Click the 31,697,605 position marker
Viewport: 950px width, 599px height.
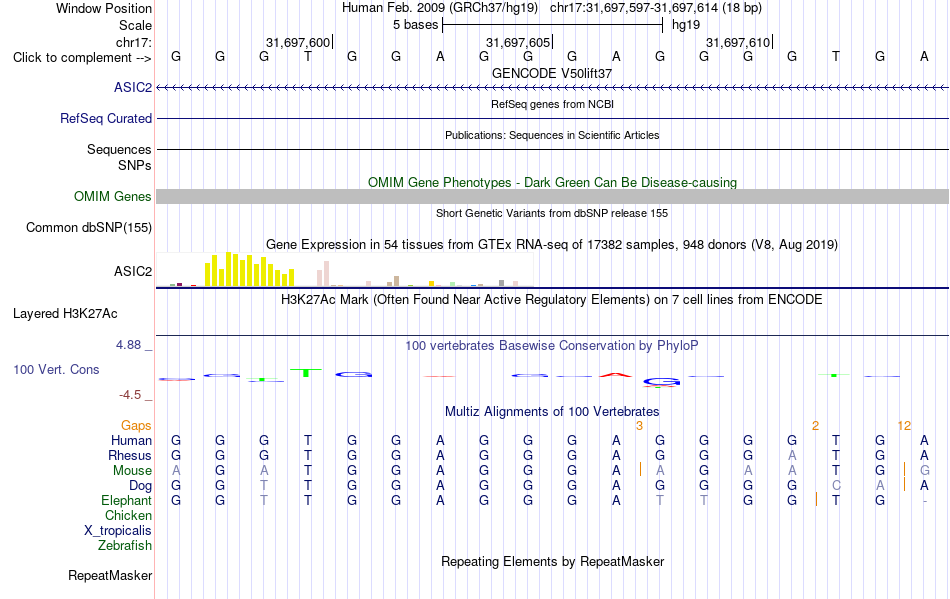click(518, 42)
